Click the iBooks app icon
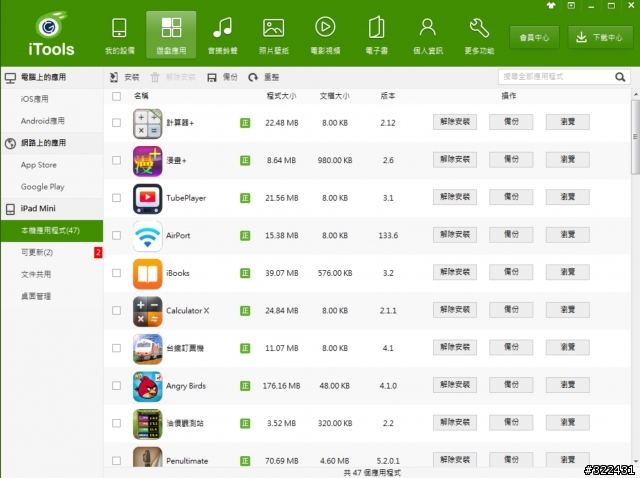 [147, 273]
